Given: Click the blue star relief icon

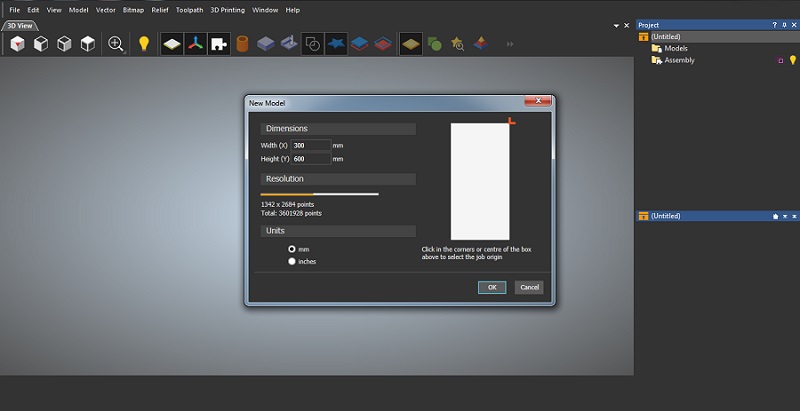Looking at the screenshot, I should point(336,43).
